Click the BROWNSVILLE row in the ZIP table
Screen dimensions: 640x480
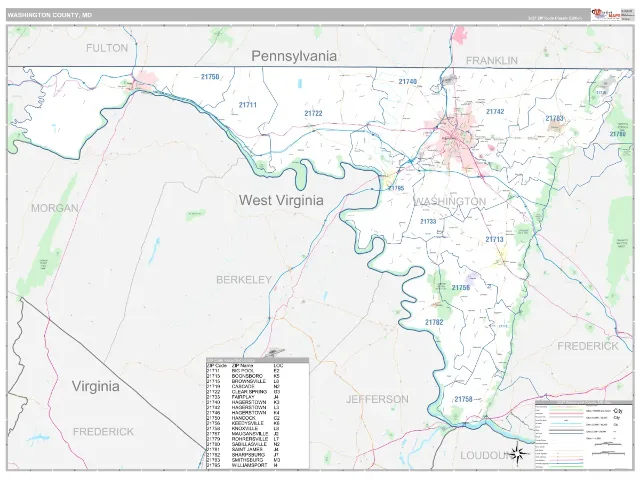pyautogui.click(x=258, y=381)
